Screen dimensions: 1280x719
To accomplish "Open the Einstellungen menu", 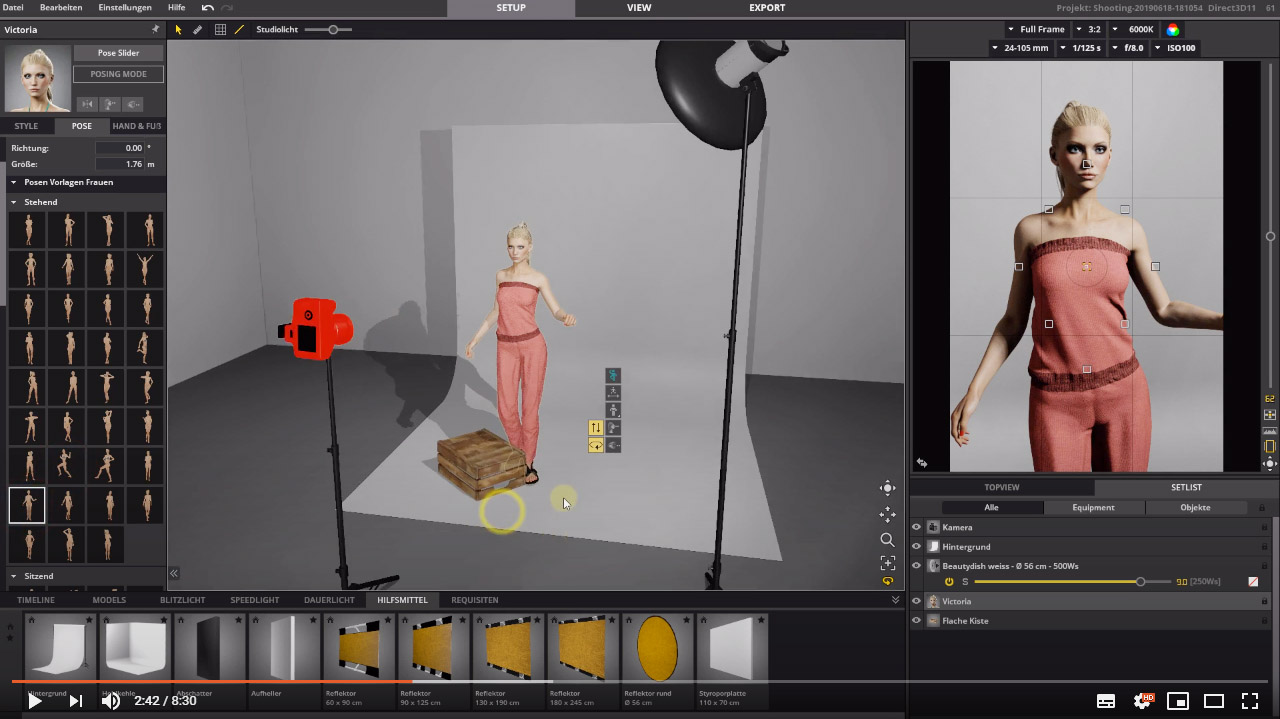I will point(125,8).
